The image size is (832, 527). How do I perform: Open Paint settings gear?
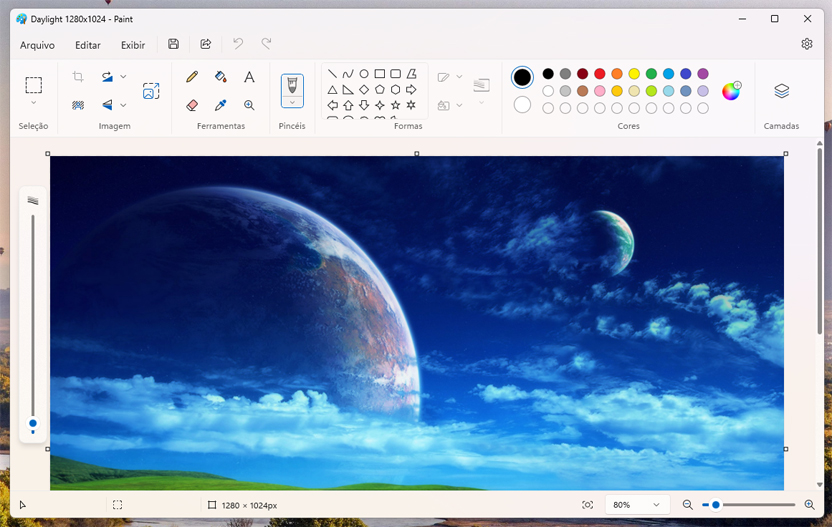(x=807, y=44)
